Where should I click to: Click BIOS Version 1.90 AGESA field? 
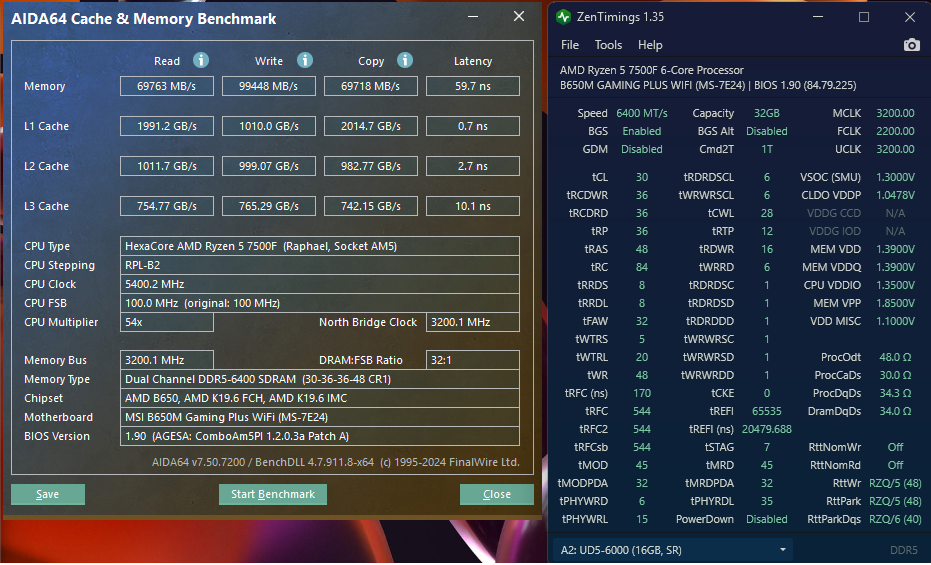(x=320, y=436)
